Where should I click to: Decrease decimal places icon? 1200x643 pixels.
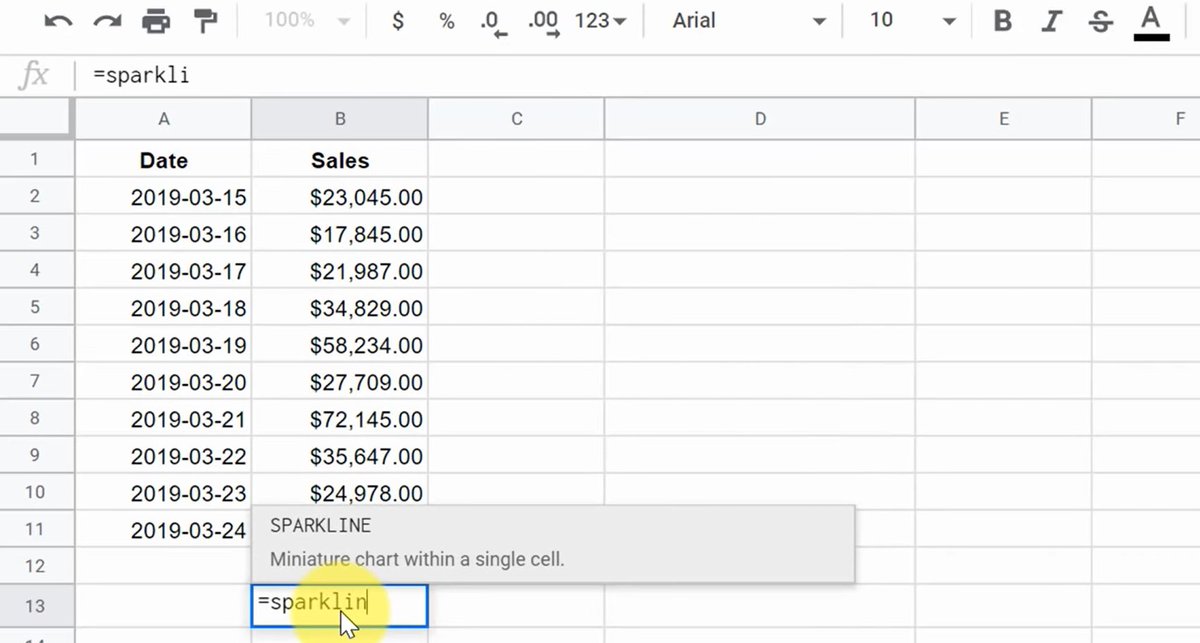493,23
